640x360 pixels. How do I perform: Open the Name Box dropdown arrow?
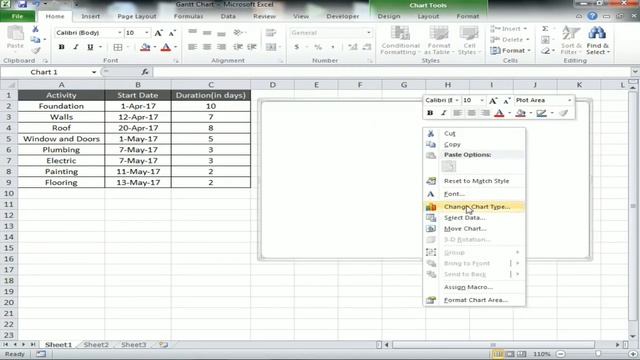point(94,72)
